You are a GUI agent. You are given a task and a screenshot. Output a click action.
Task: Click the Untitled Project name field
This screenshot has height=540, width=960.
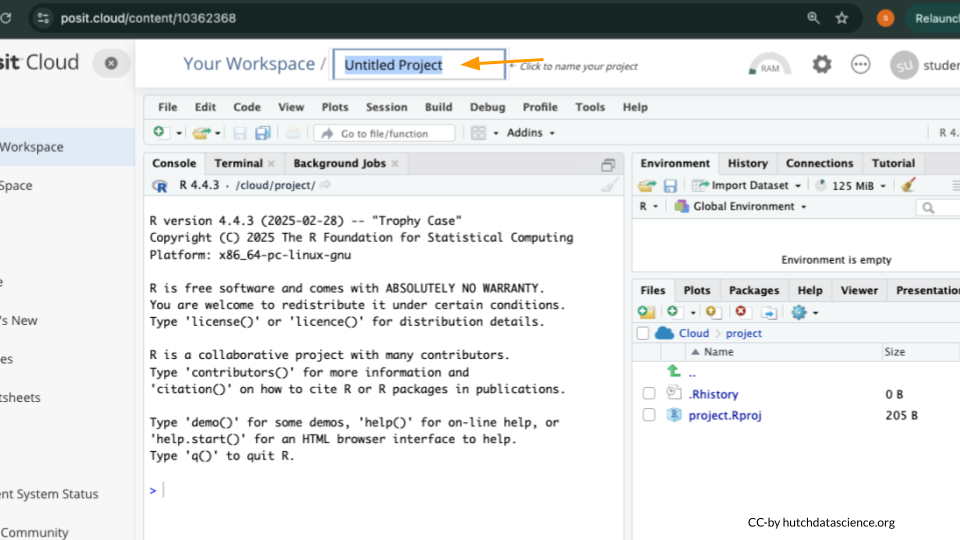[x=419, y=64]
